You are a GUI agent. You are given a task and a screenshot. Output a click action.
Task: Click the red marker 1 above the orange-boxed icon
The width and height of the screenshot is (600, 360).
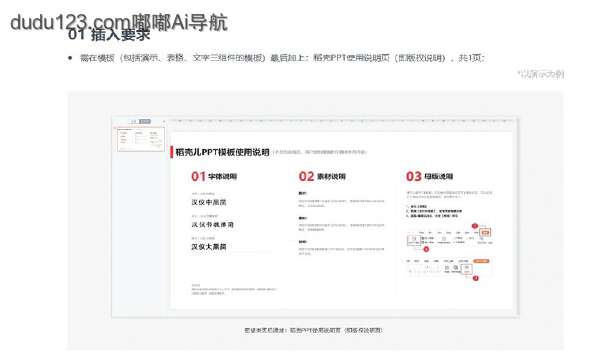click(x=474, y=226)
